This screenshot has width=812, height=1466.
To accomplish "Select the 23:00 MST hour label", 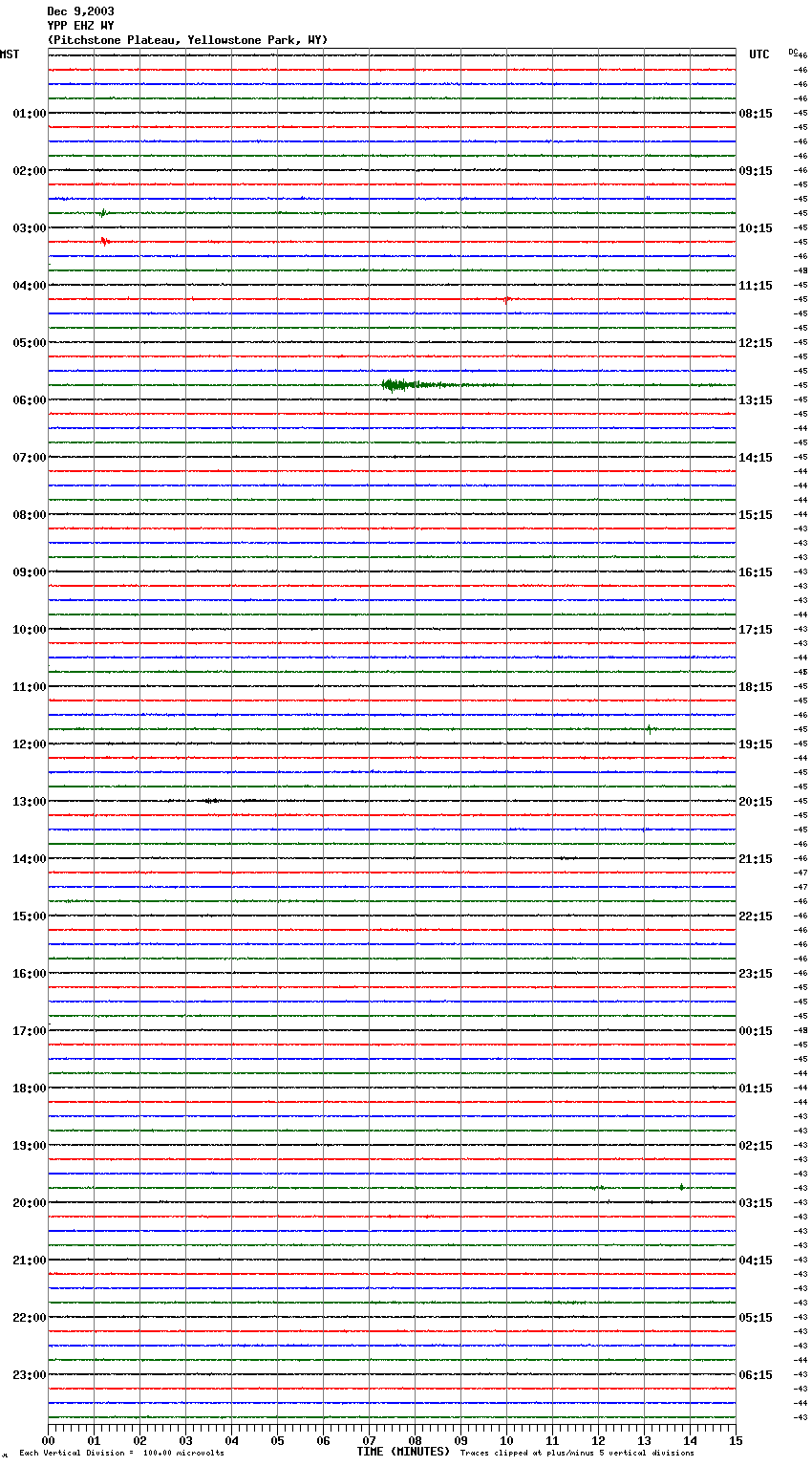I will click(x=30, y=1375).
